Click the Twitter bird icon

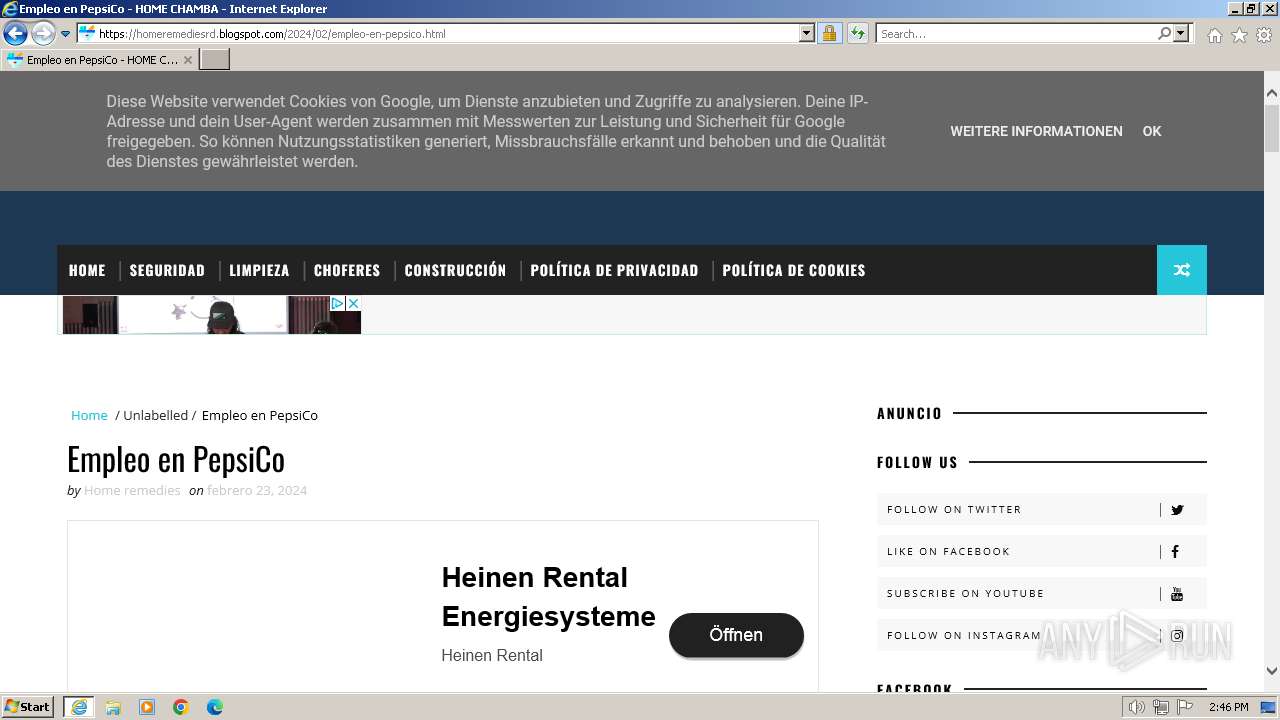tap(1177, 510)
